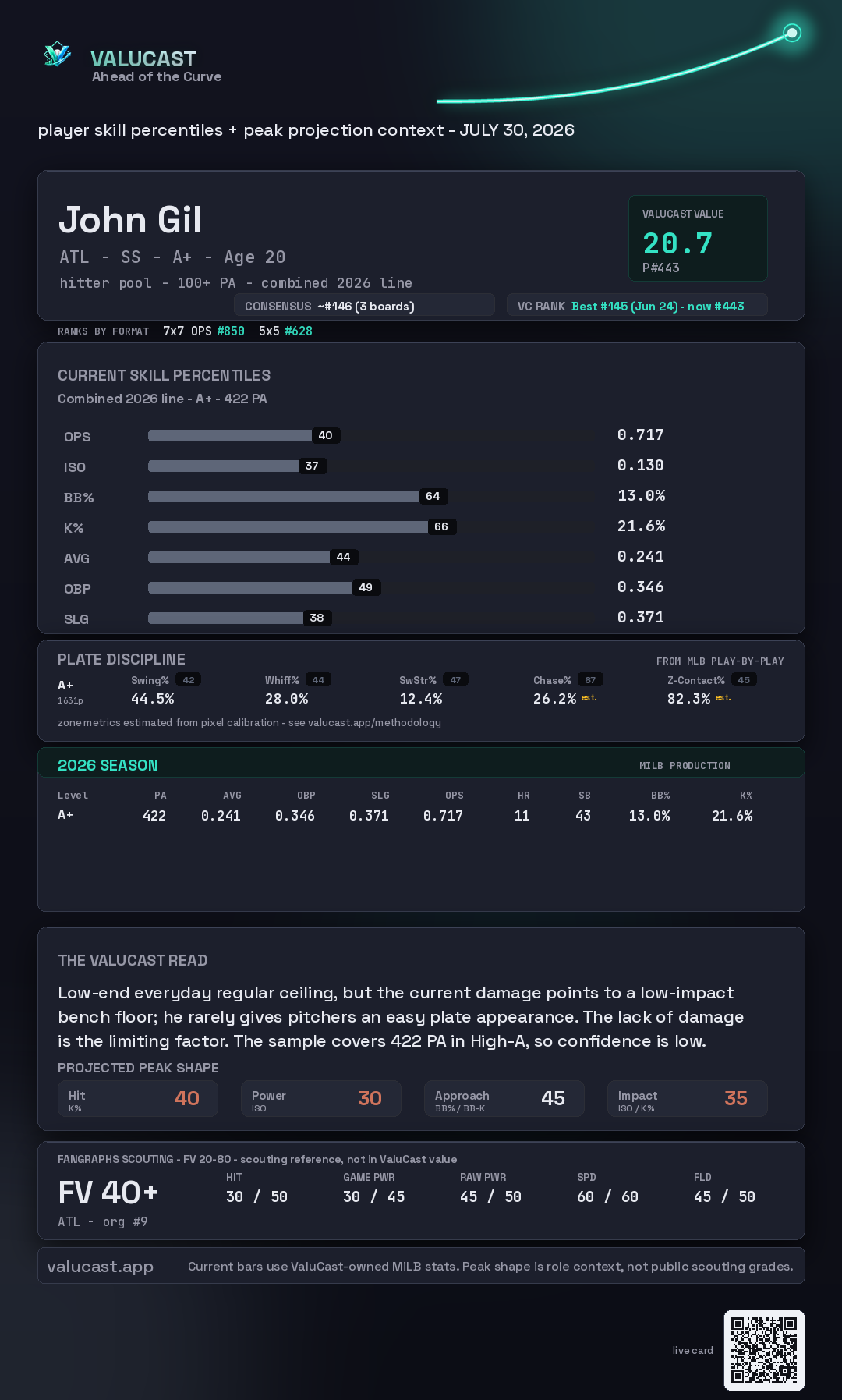
Task: Click the ValuCast logo icon
Action: tap(57, 54)
